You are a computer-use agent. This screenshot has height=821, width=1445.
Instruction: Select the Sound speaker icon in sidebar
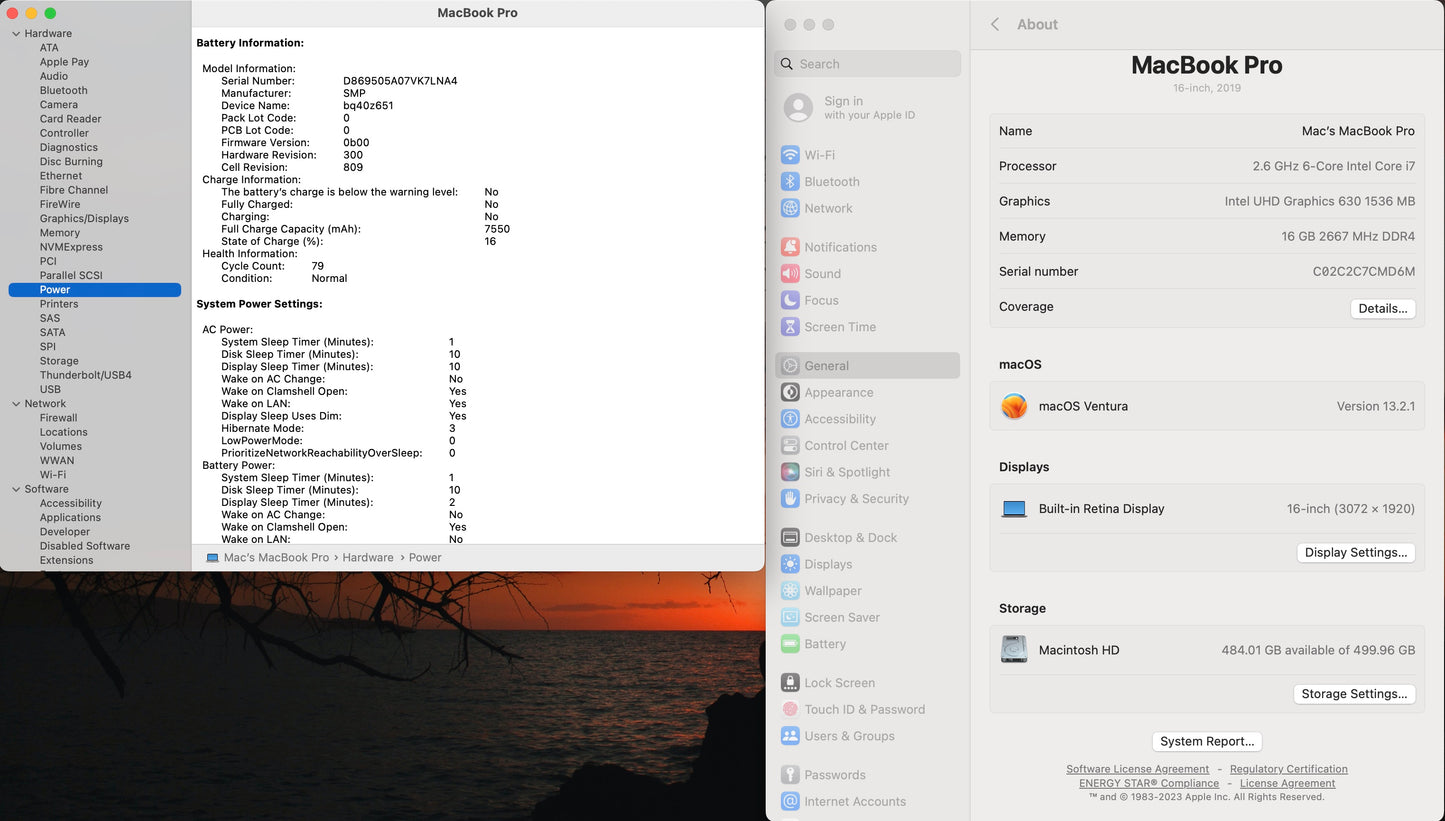[790, 274]
